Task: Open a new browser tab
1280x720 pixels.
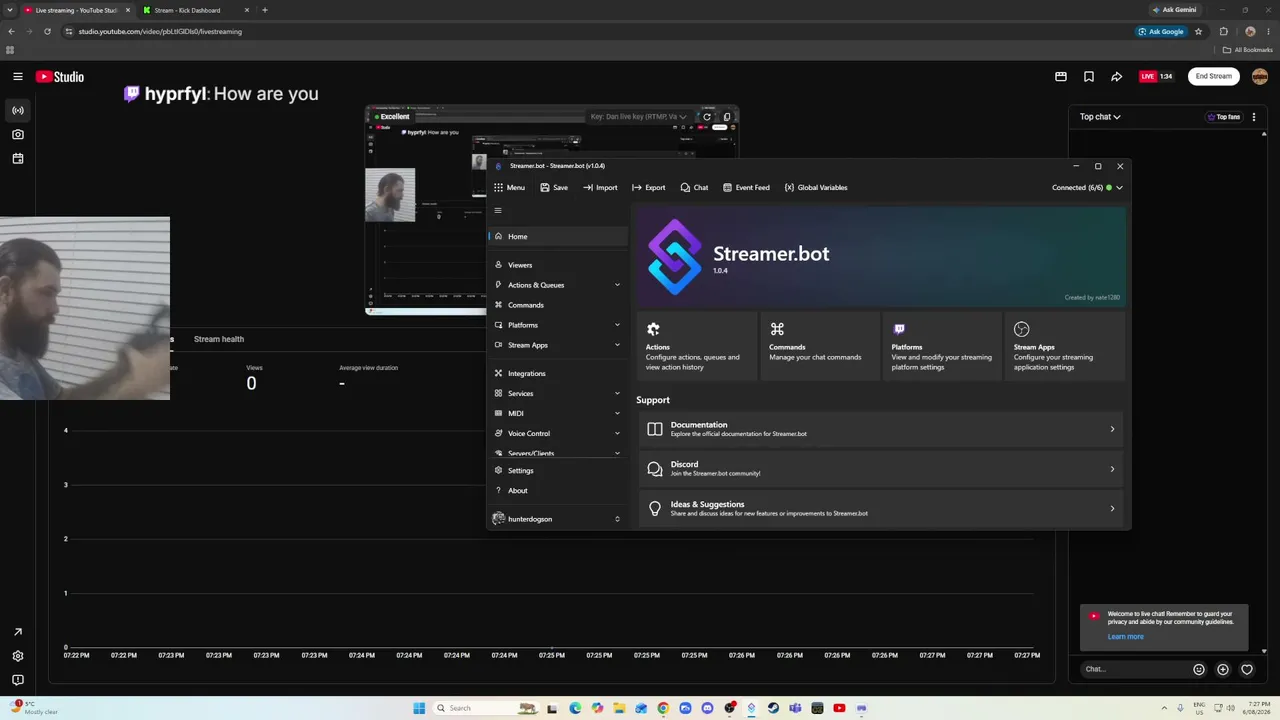Action: click(x=265, y=10)
